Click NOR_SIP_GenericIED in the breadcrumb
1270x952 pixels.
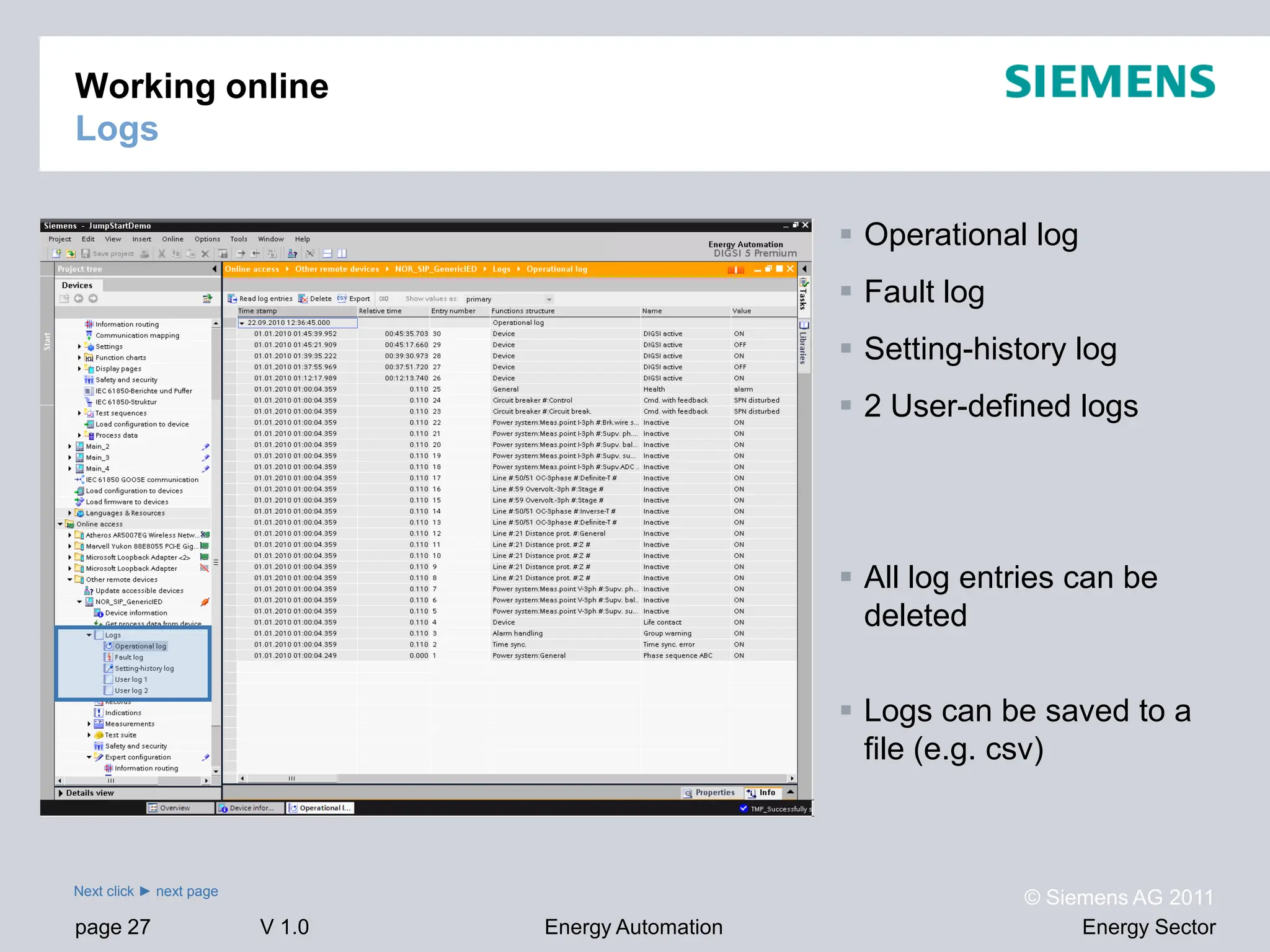click(436, 269)
